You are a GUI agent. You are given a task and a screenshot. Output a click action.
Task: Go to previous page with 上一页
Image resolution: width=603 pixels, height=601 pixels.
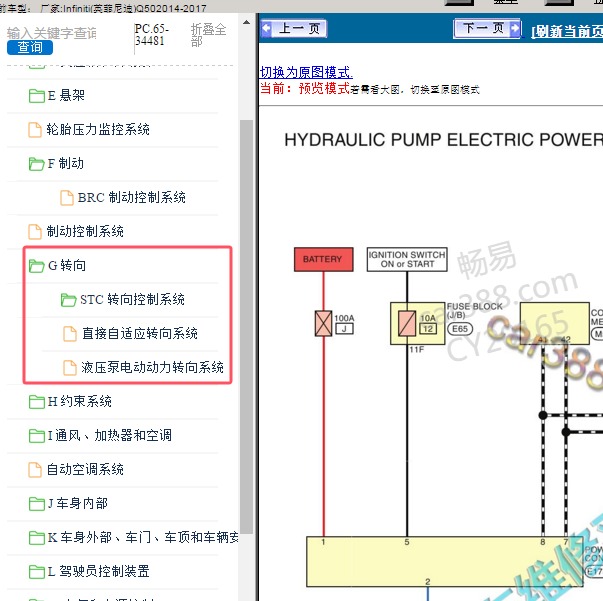point(294,28)
